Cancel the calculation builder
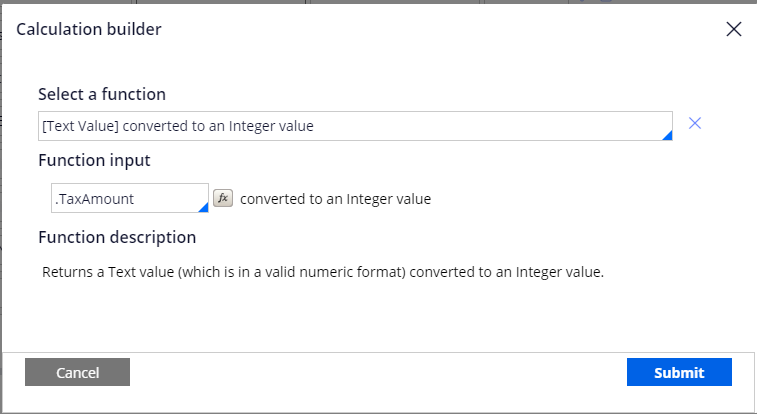The height and width of the screenshot is (414, 757). (x=77, y=372)
